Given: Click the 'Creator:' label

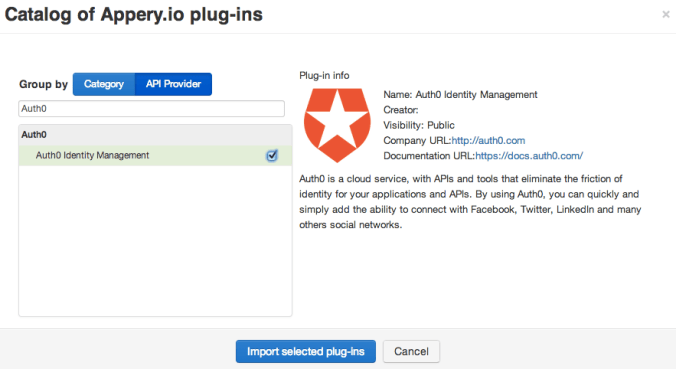Looking at the screenshot, I should pos(401,110).
